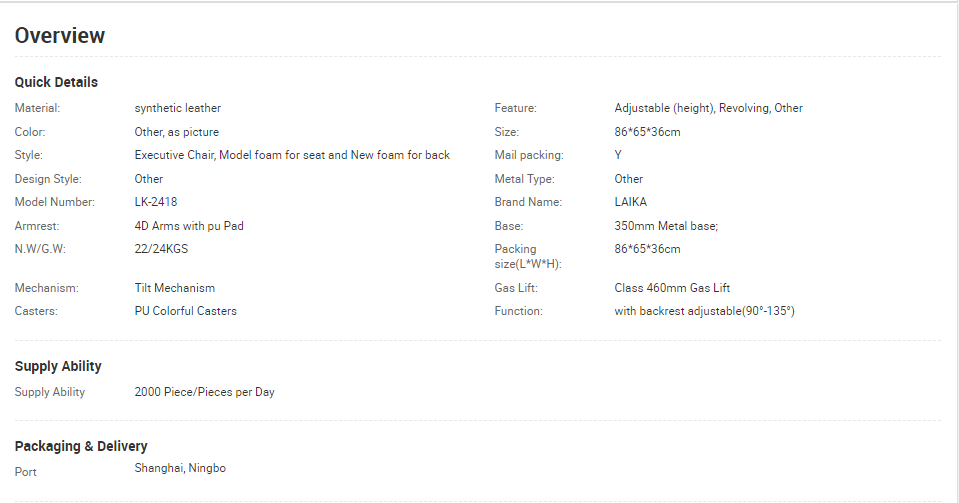Screen dimensions: 959x503
Task: Click the Shanghai, Ningbo port value
Action: [x=180, y=468]
